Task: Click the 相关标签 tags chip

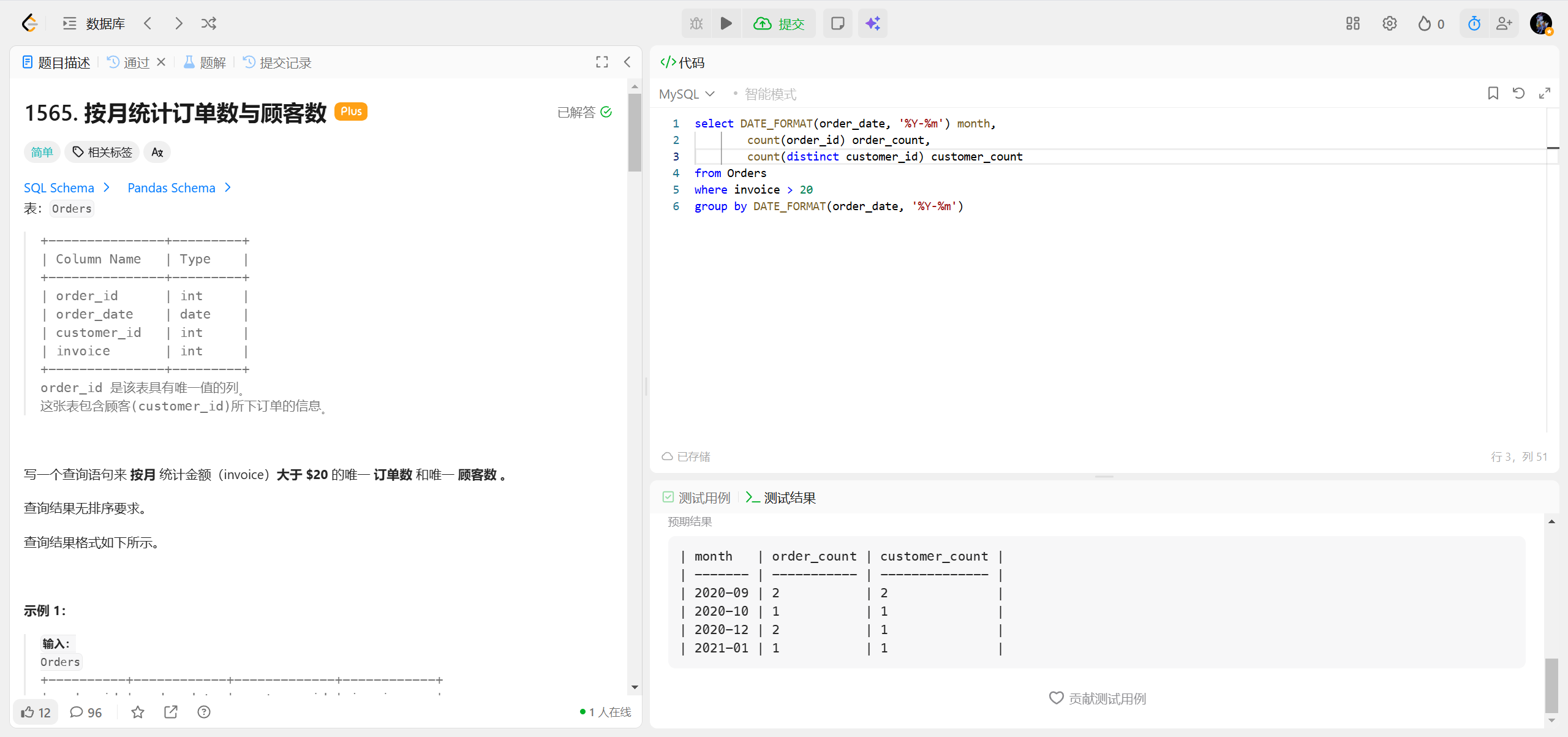Action: [102, 152]
